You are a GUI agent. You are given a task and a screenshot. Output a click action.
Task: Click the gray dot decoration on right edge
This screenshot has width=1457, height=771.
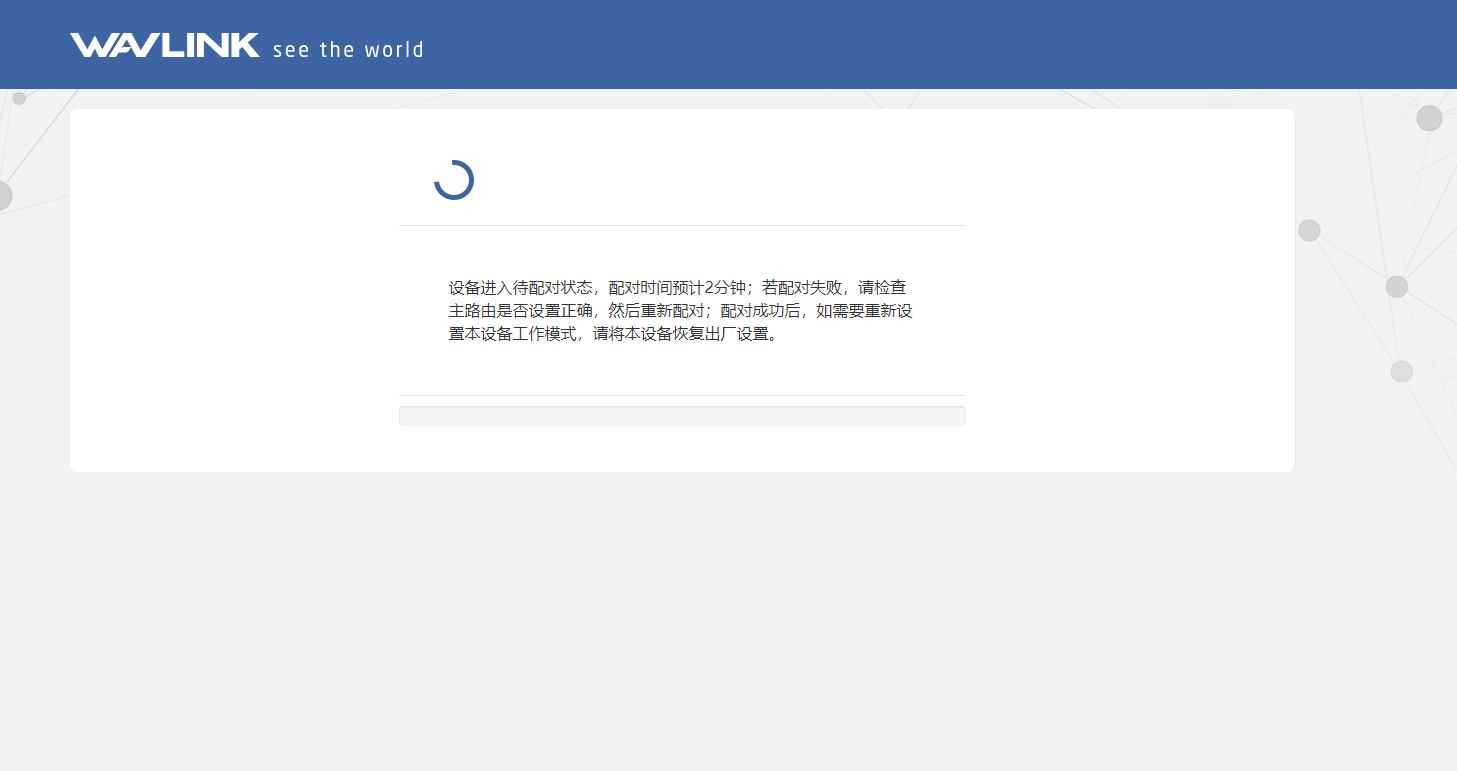[x=1309, y=229]
